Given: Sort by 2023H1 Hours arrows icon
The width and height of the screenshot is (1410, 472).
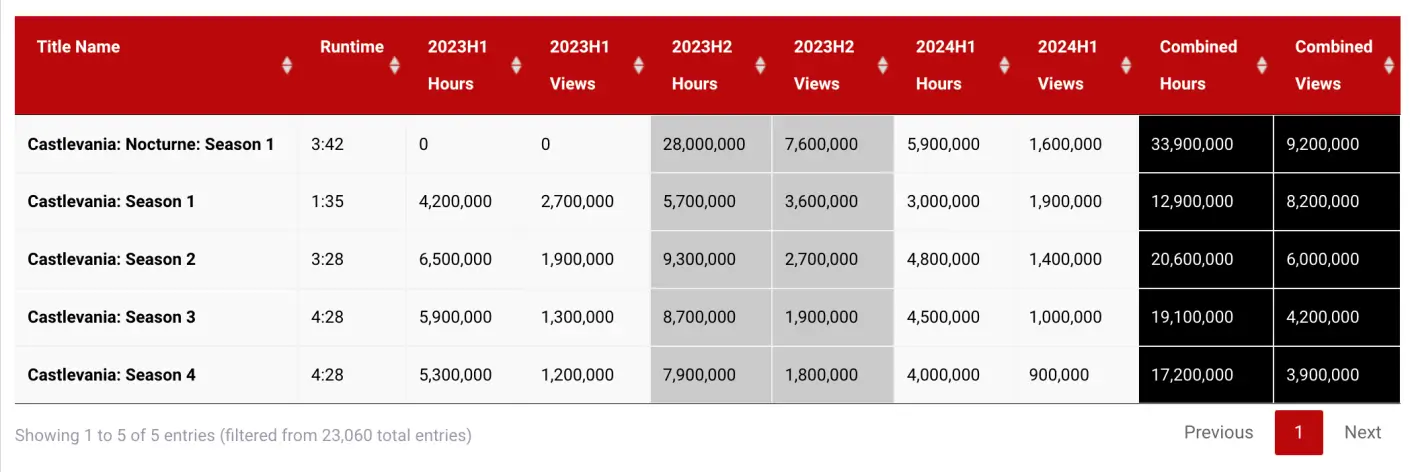Looking at the screenshot, I should pos(516,65).
